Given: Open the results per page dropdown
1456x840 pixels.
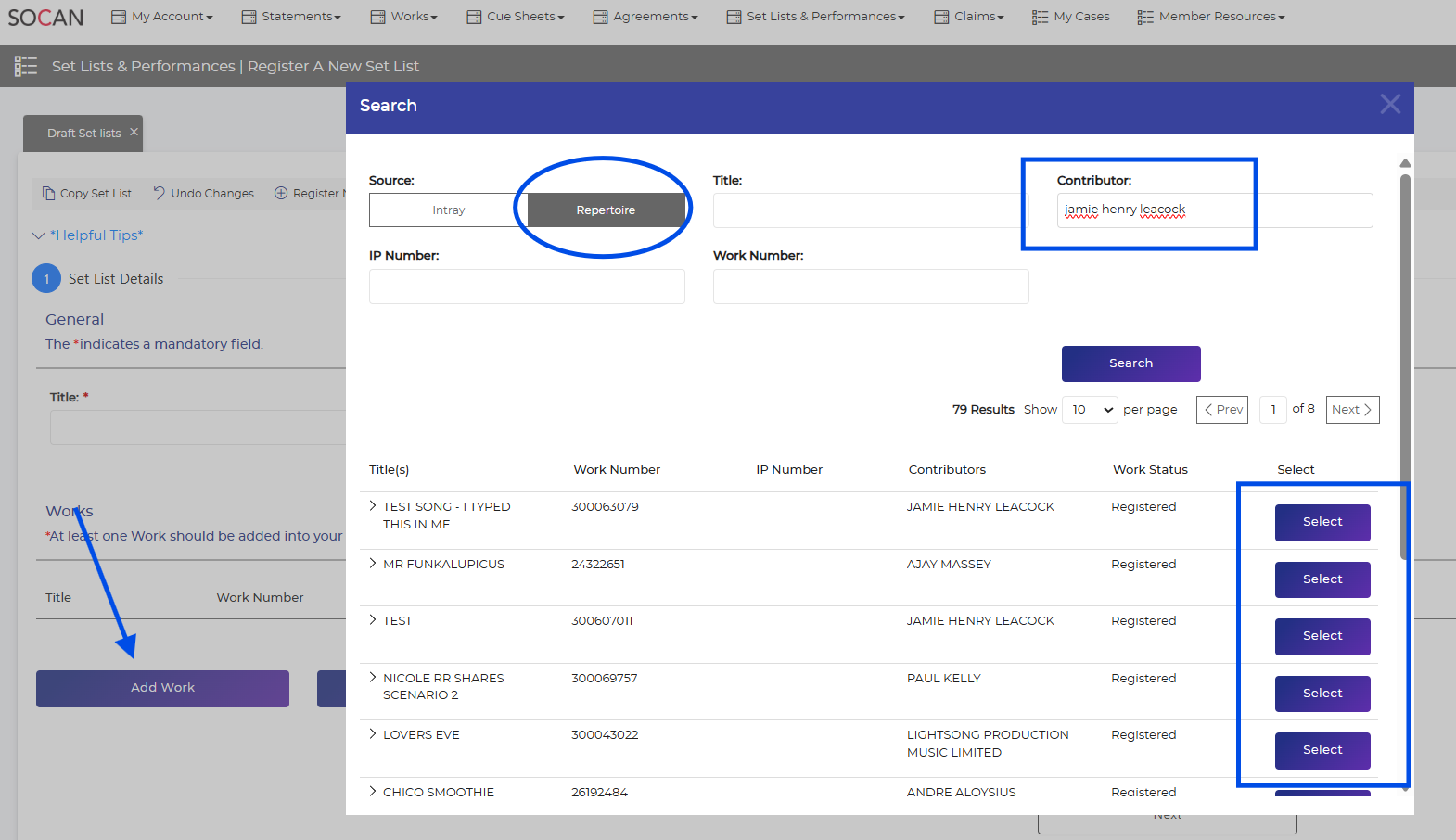Looking at the screenshot, I should [x=1091, y=410].
